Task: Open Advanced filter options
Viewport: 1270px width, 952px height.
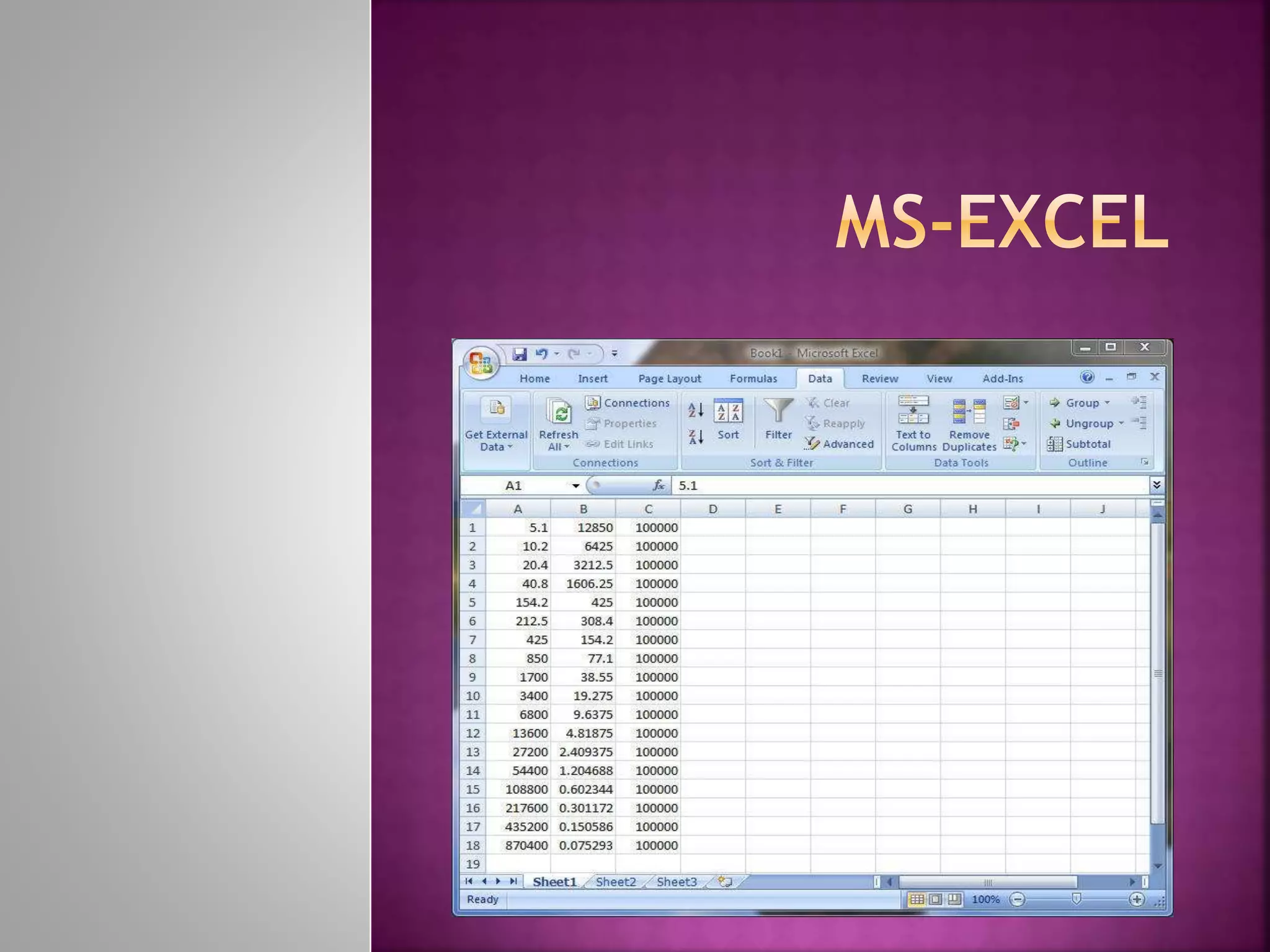Action: (839, 444)
